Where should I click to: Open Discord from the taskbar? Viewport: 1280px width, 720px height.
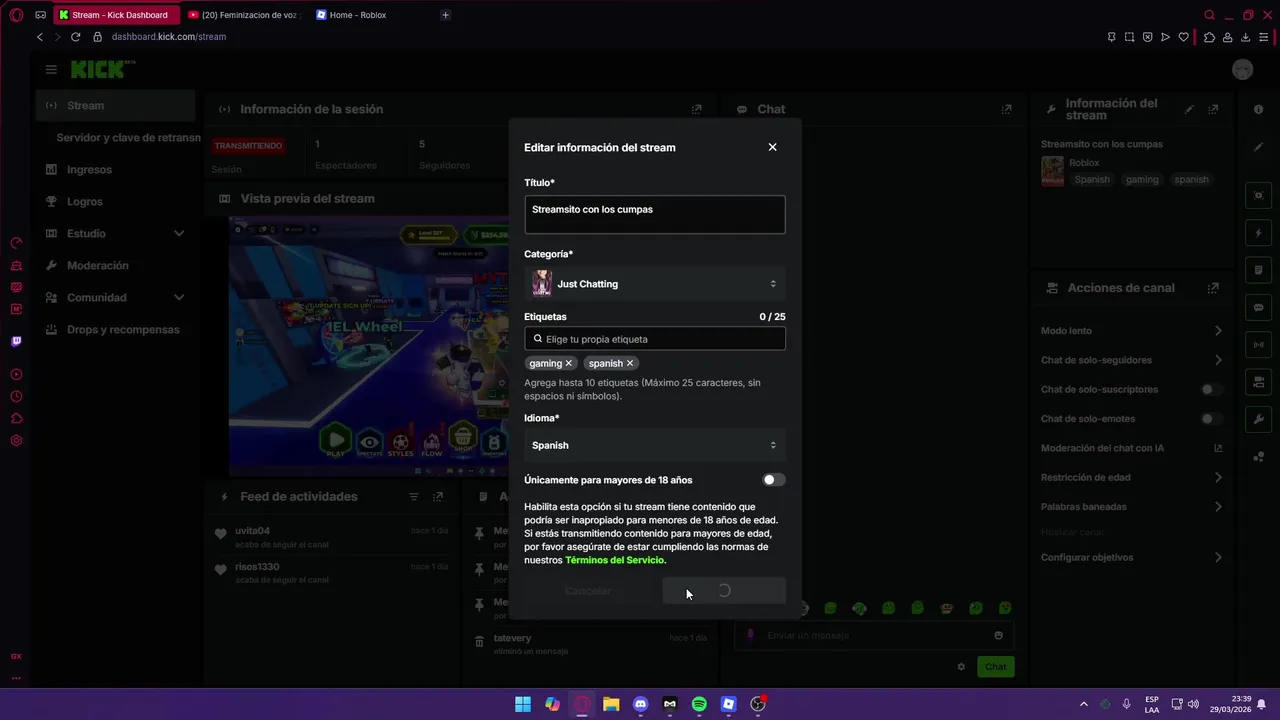[x=641, y=704]
